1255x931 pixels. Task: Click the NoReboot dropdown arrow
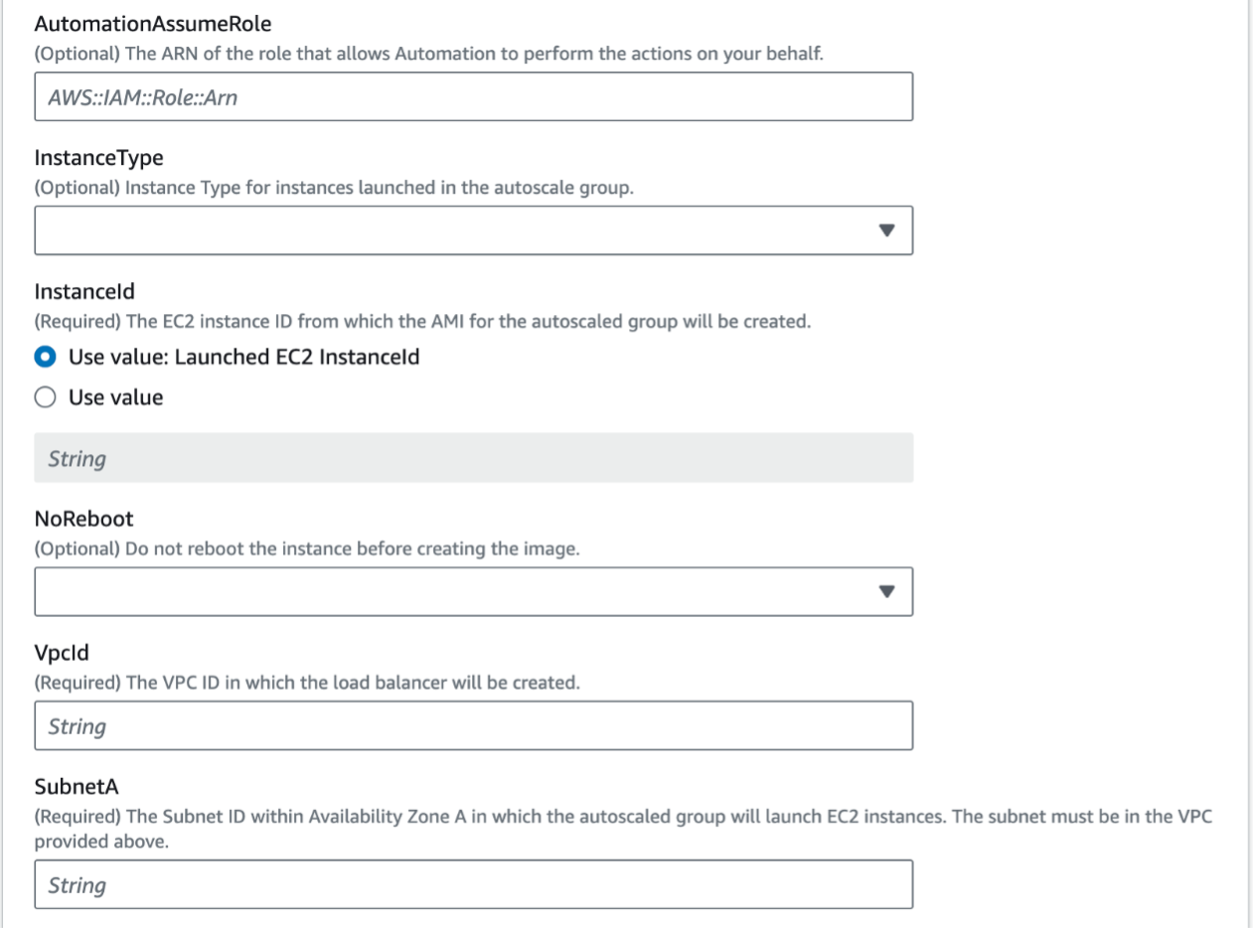[x=885, y=591]
